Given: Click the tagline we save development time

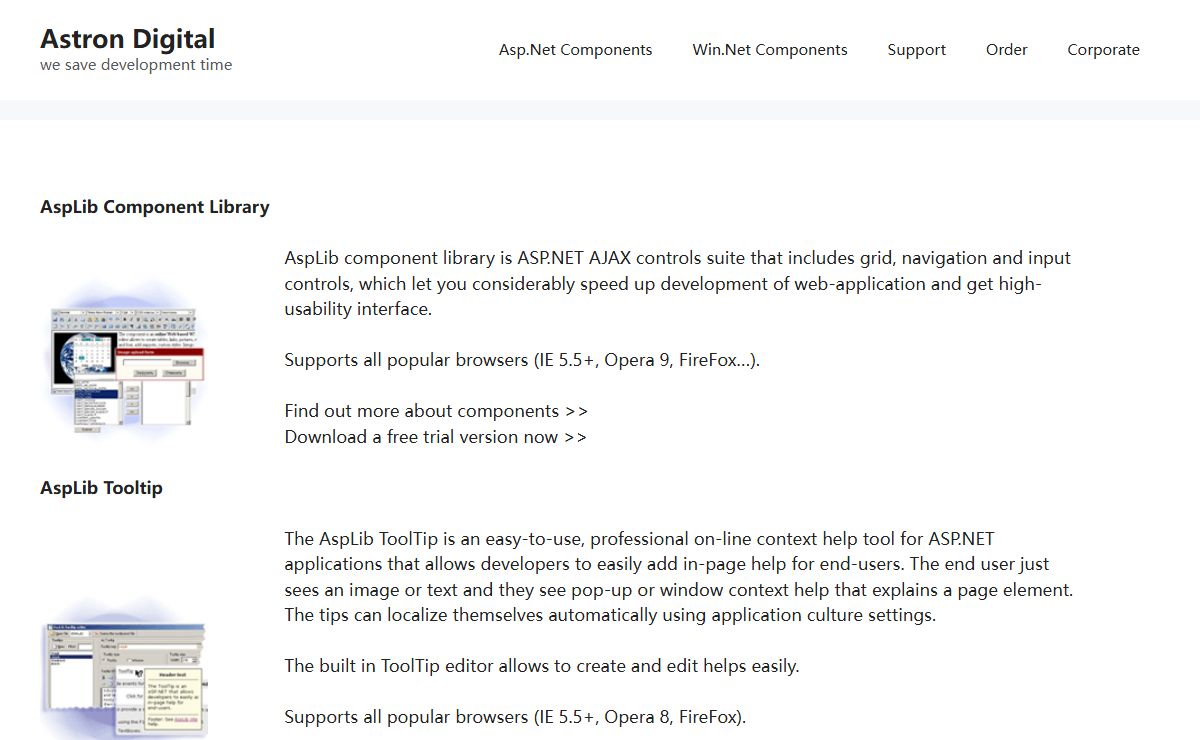Looking at the screenshot, I should coord(136,65).
